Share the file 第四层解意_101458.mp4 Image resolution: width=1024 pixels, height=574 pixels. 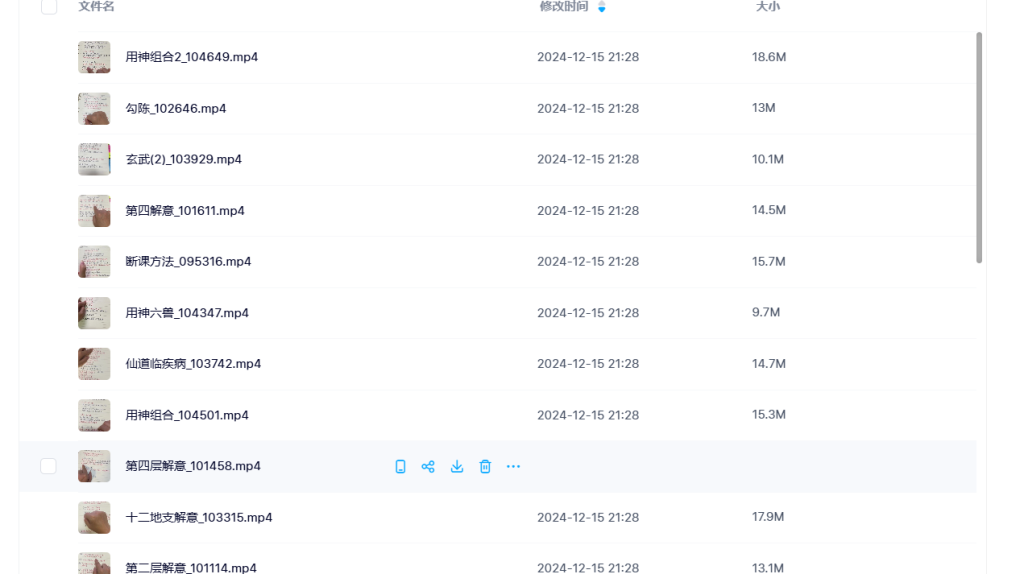tap(428, 466)
